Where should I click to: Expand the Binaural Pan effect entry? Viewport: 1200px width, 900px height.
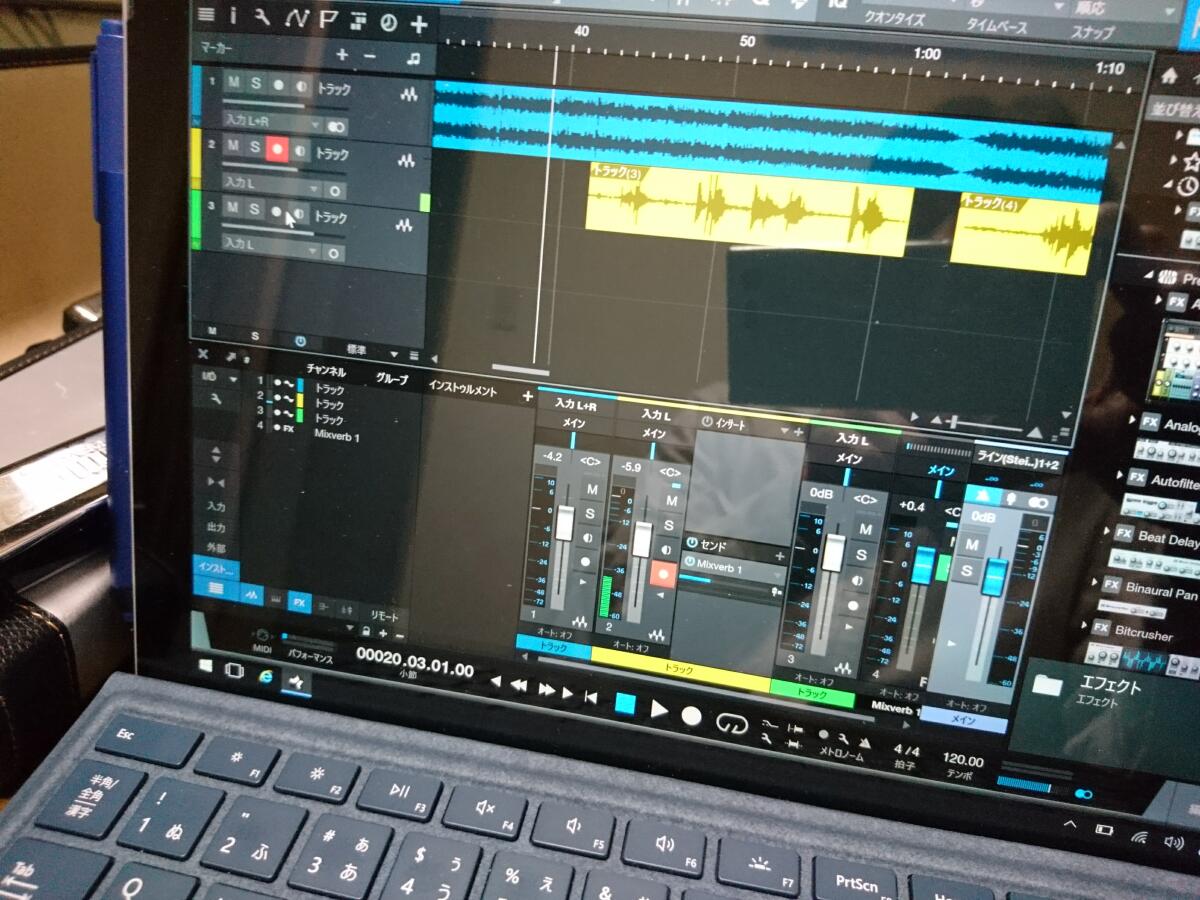point(1097,582)
